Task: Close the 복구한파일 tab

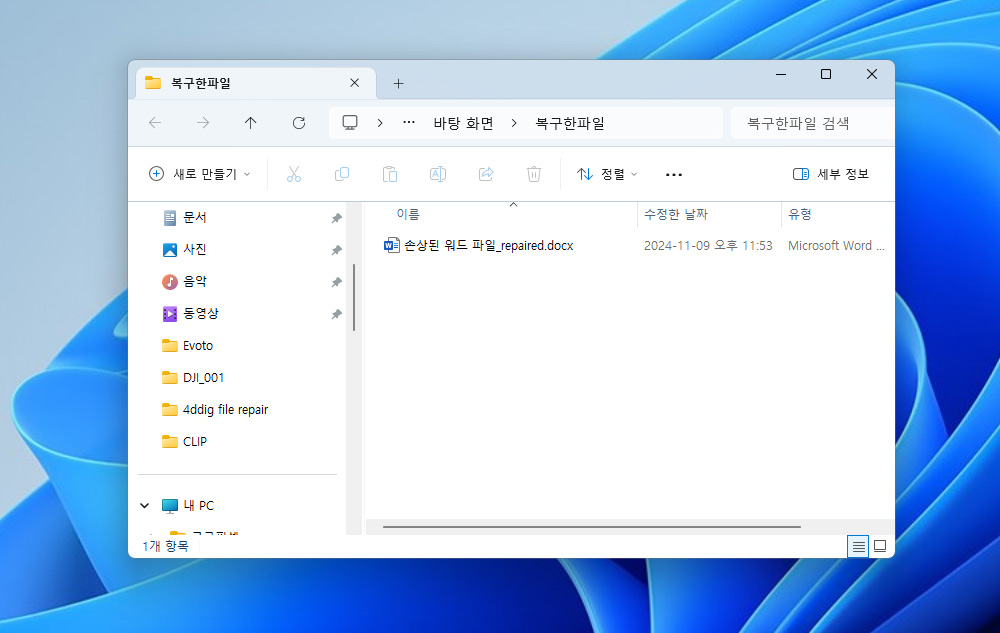Action: (355, 83)
